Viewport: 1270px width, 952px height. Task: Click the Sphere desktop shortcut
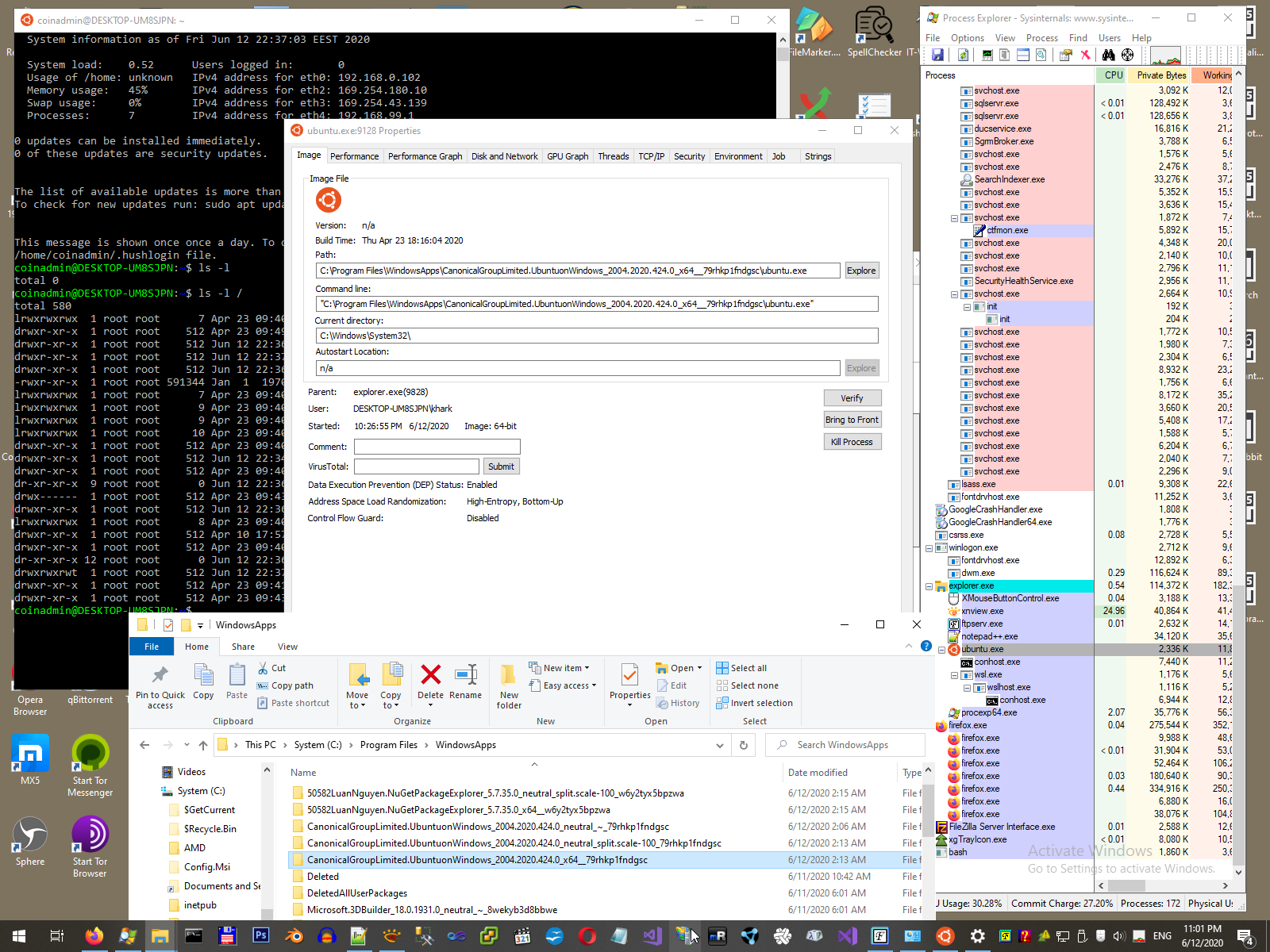pyautogui.click(x=30, y=841)
